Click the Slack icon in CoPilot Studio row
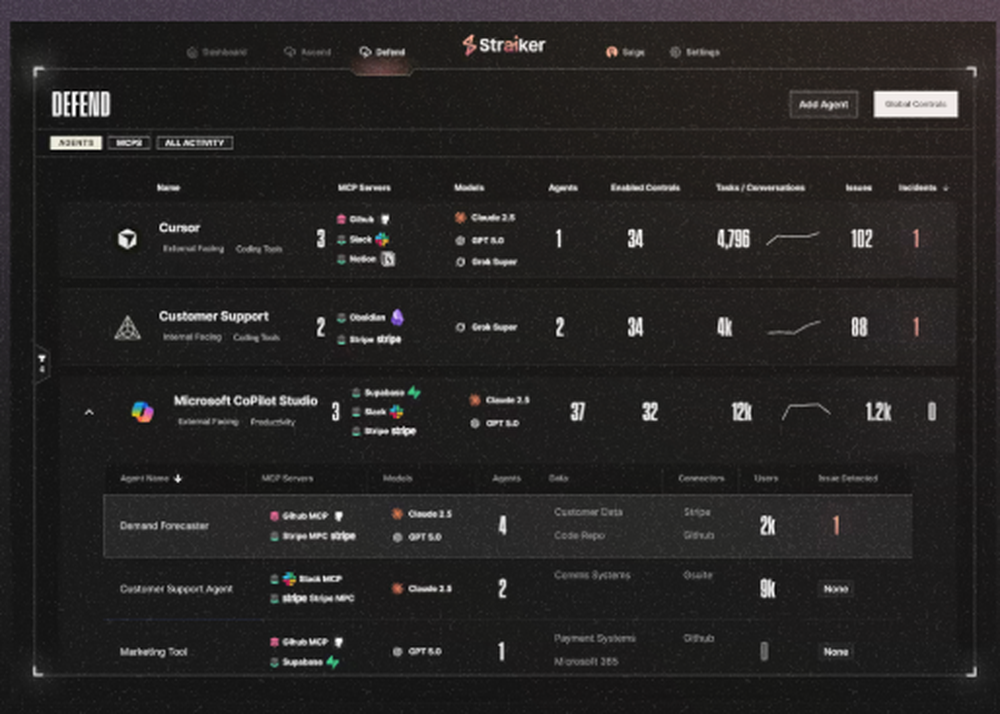 point(396,412)
